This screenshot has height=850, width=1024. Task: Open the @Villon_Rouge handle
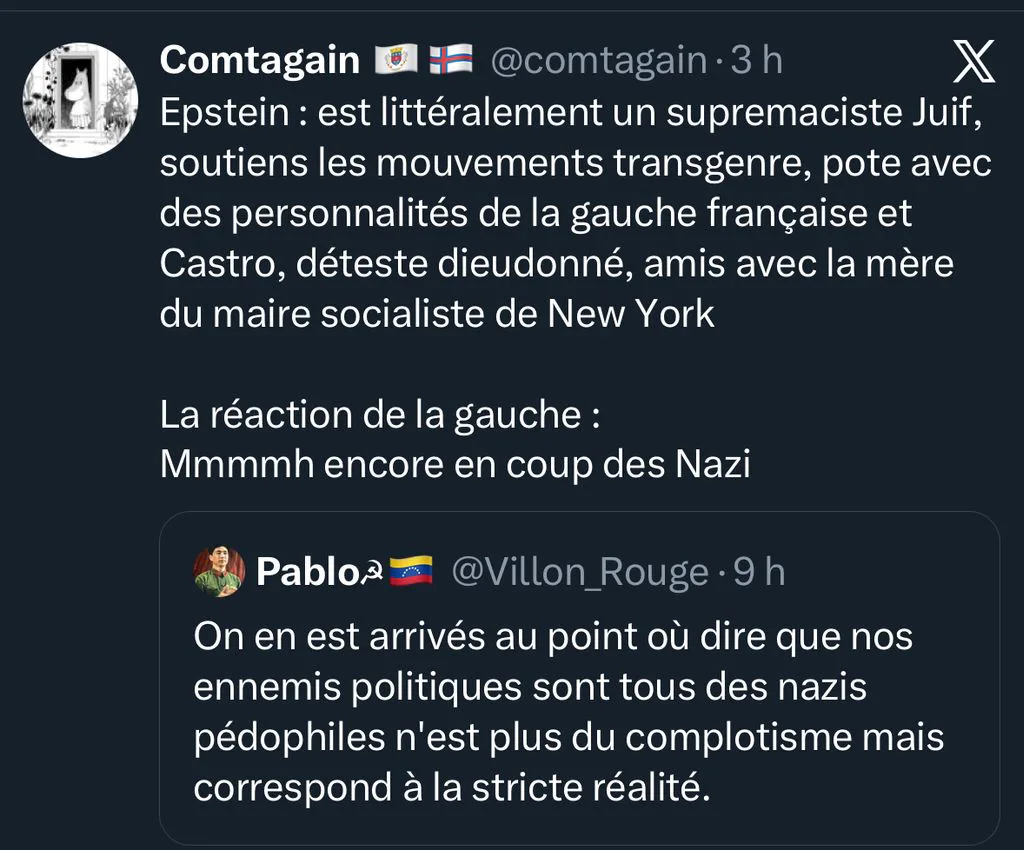tap(580, 573)
